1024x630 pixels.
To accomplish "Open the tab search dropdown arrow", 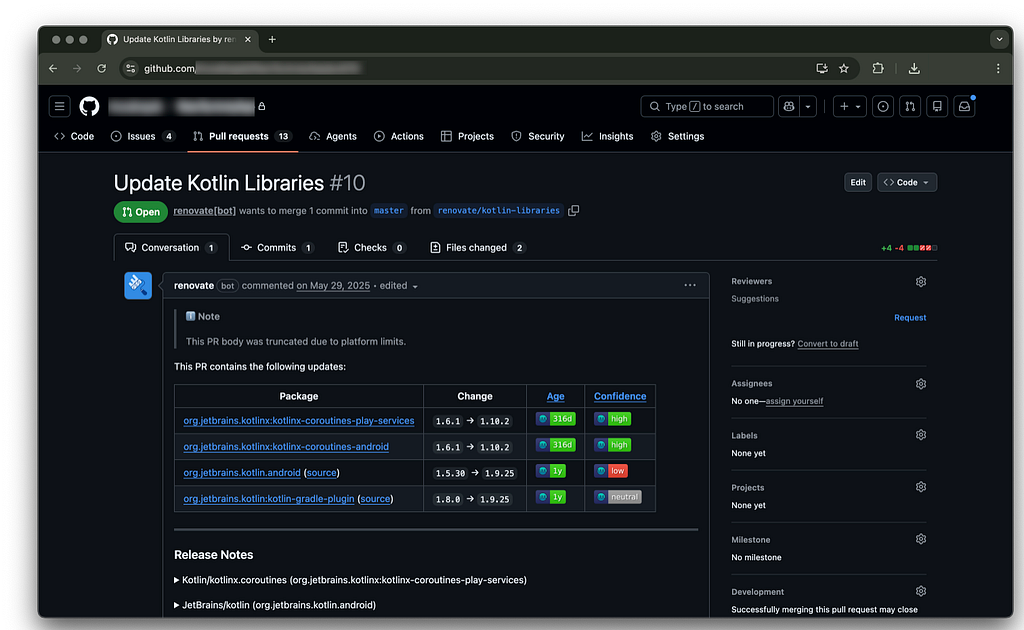I will pos(999,39).
